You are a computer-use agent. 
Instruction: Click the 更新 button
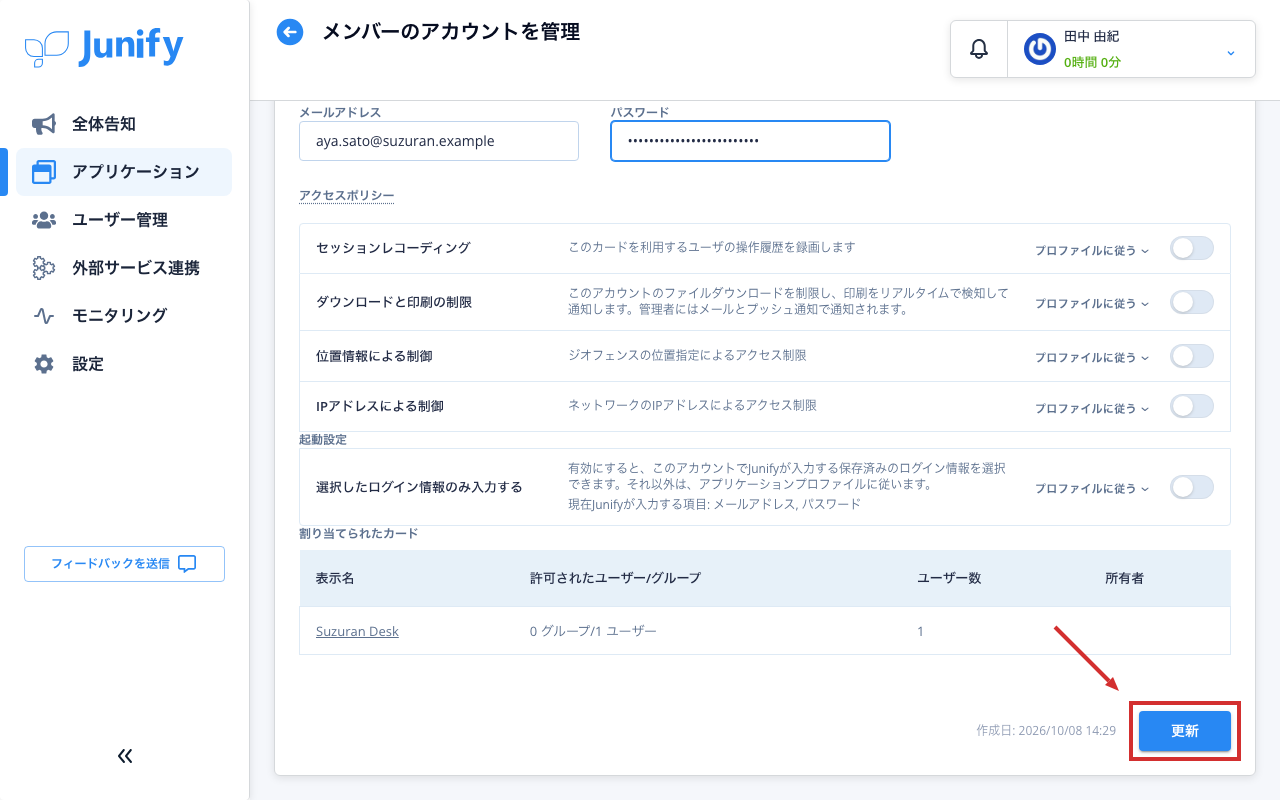1185,731
